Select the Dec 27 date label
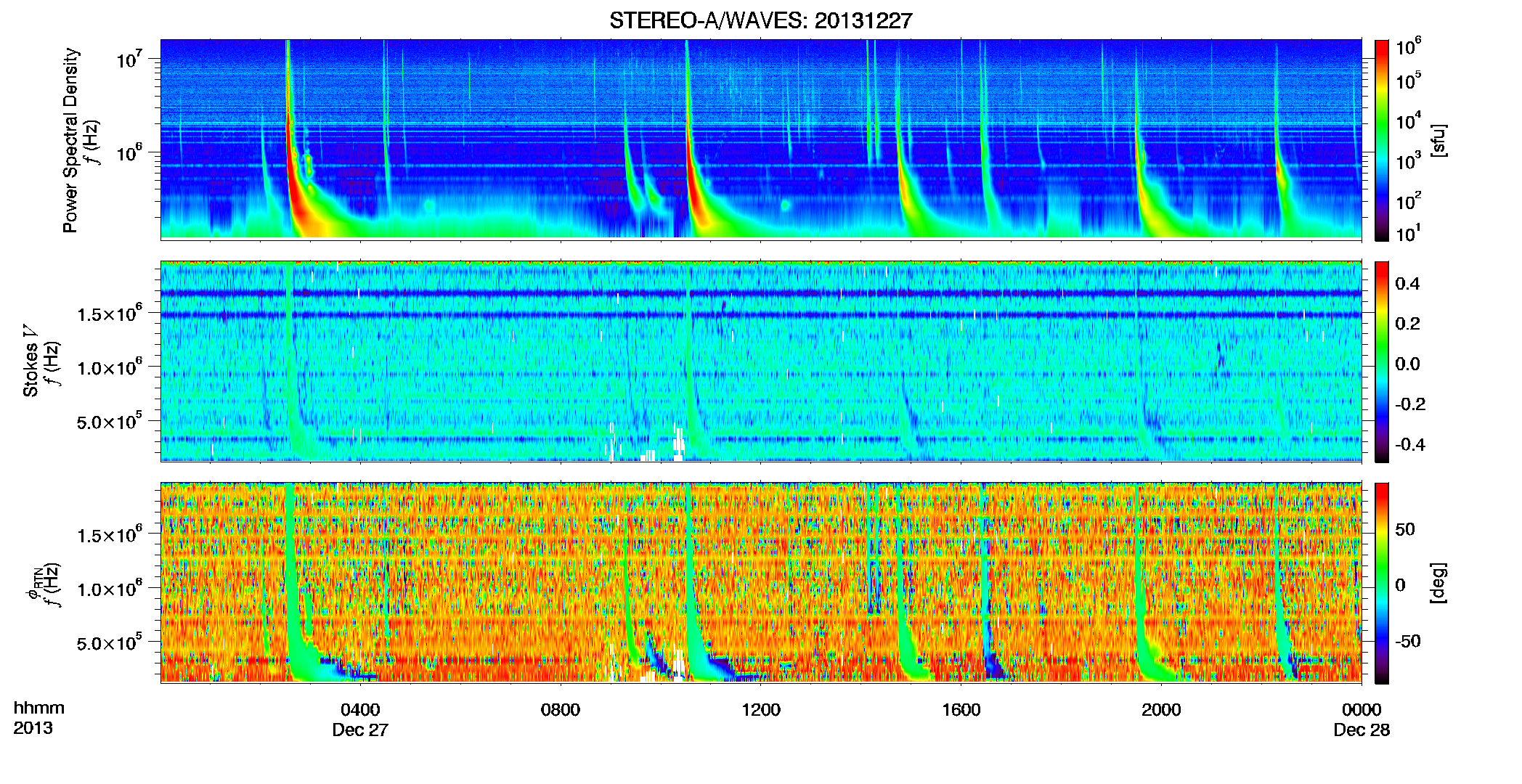Image resolution: width=1522 pixels, height=784 pixels. [360, 730]
